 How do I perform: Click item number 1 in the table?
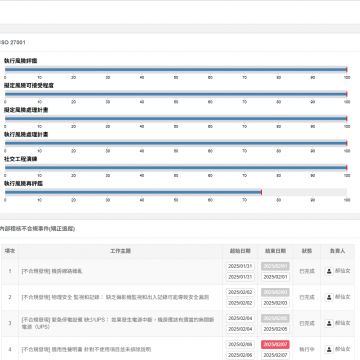10,271
